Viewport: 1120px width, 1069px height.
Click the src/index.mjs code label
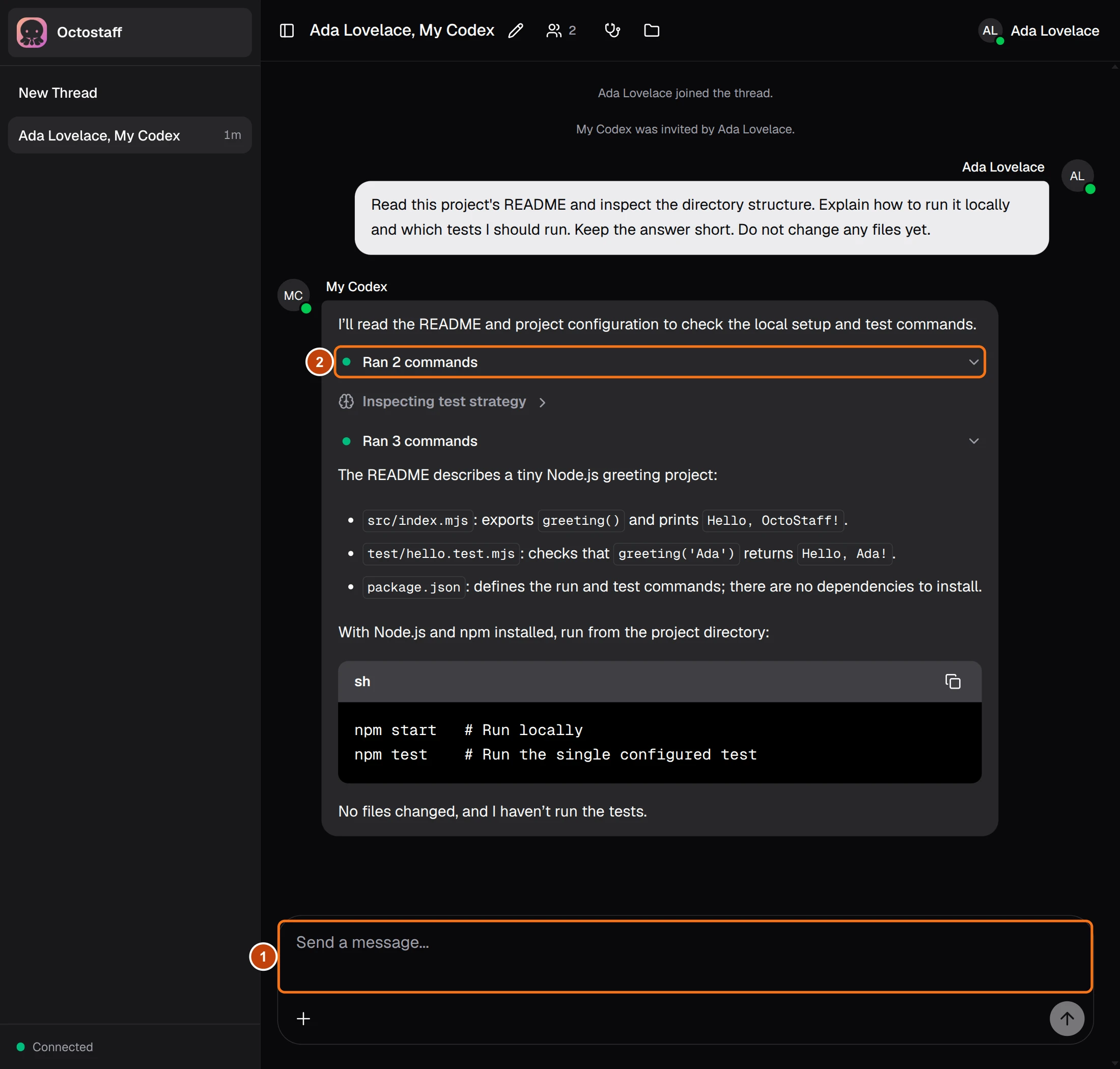[x=417, y=520]
